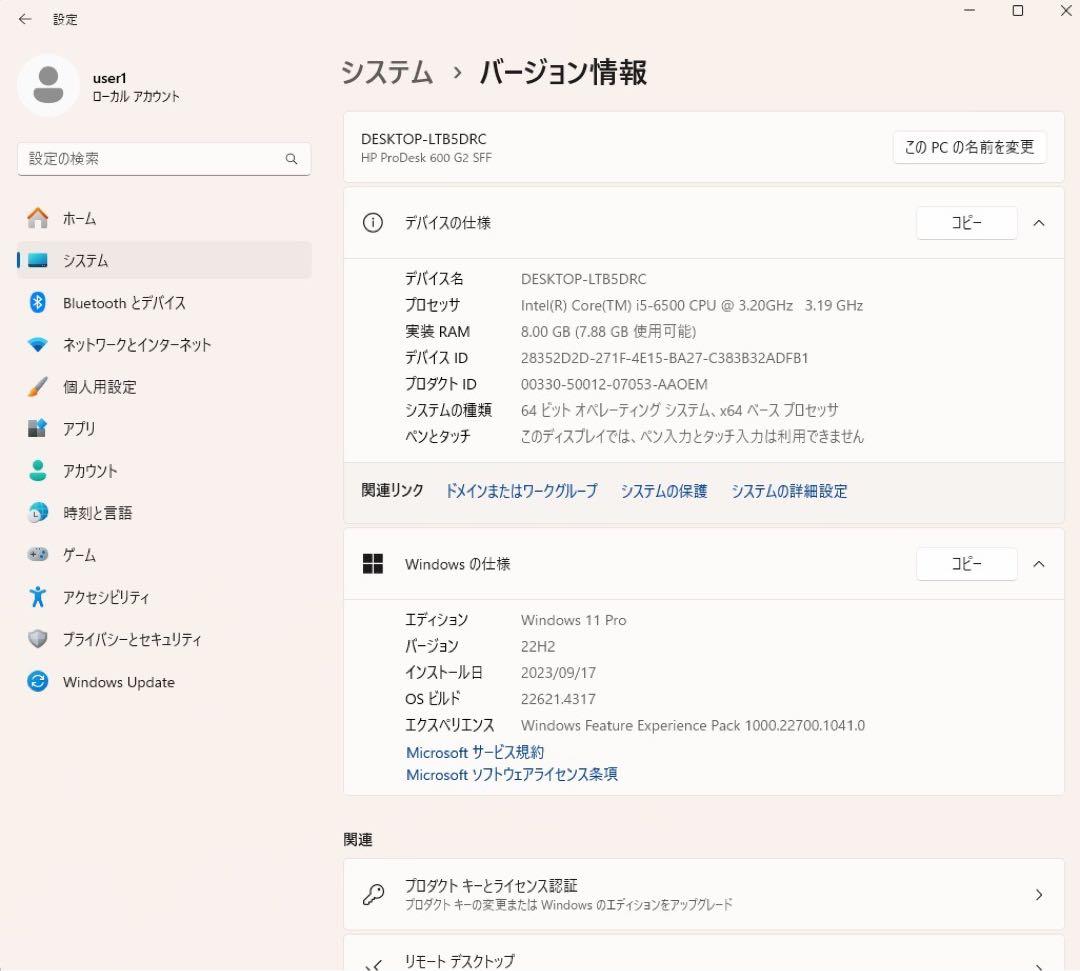Click この PC の名前を変更 button
Image resolution: width=1080 pixels, height=971 pixels.
969,147
